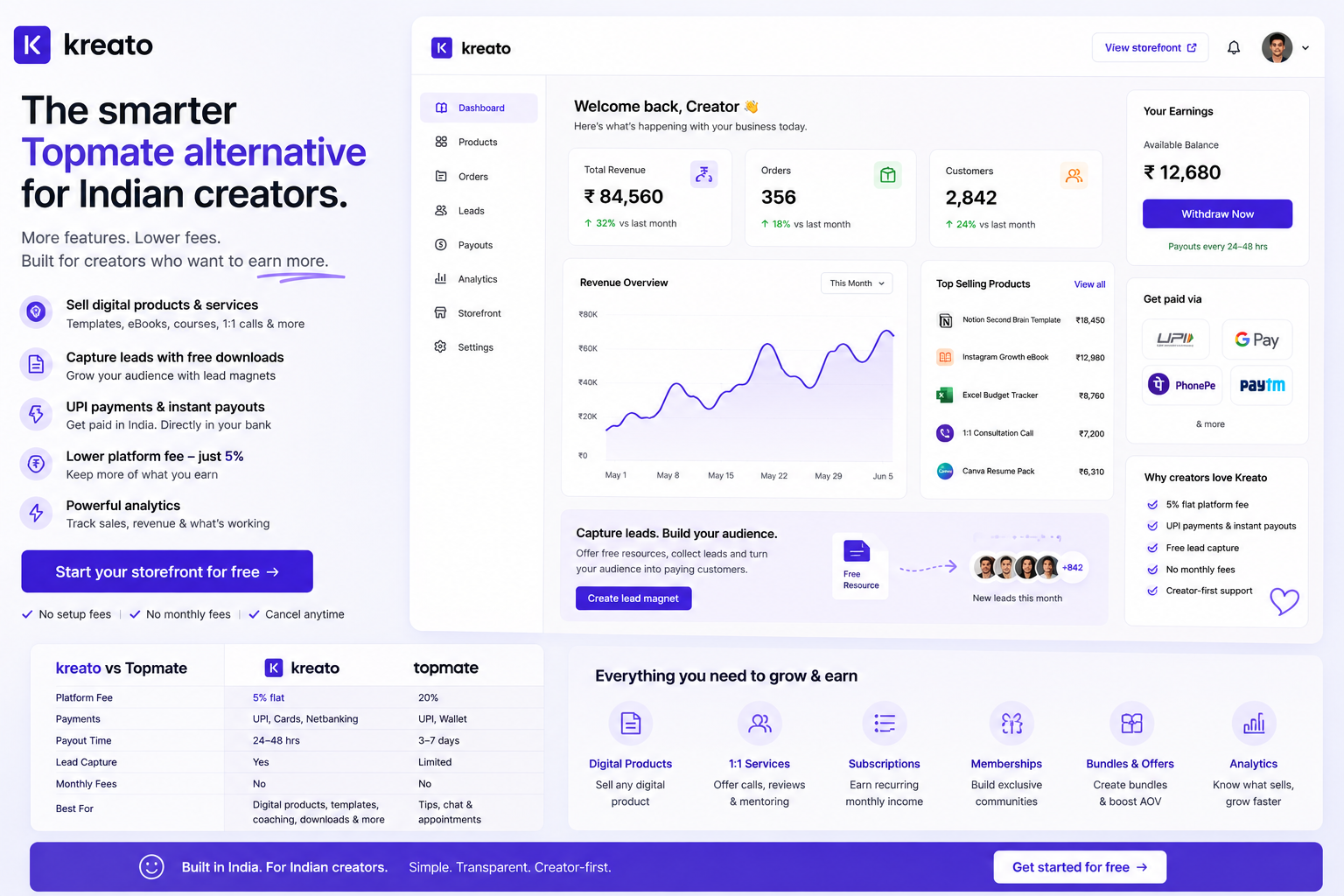Click the 1:1 Consultation Call phone icon
This screenshot has width=1344, height=896.
click(945, 432)
